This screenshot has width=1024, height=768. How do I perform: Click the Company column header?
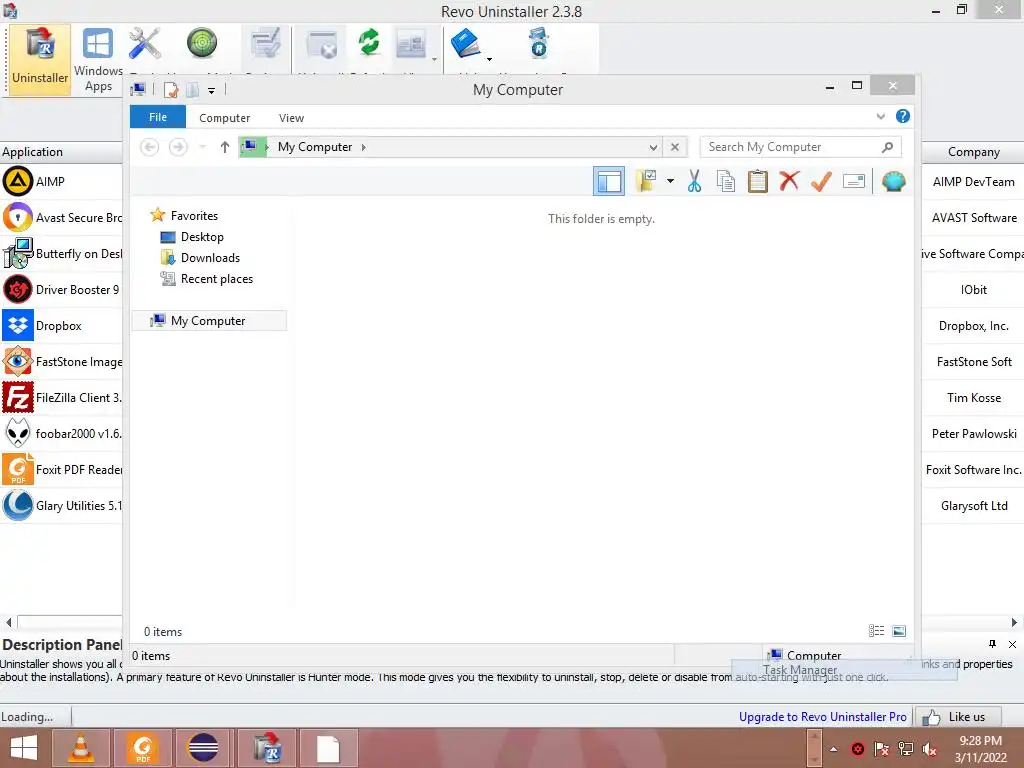(x=973, y=152)
